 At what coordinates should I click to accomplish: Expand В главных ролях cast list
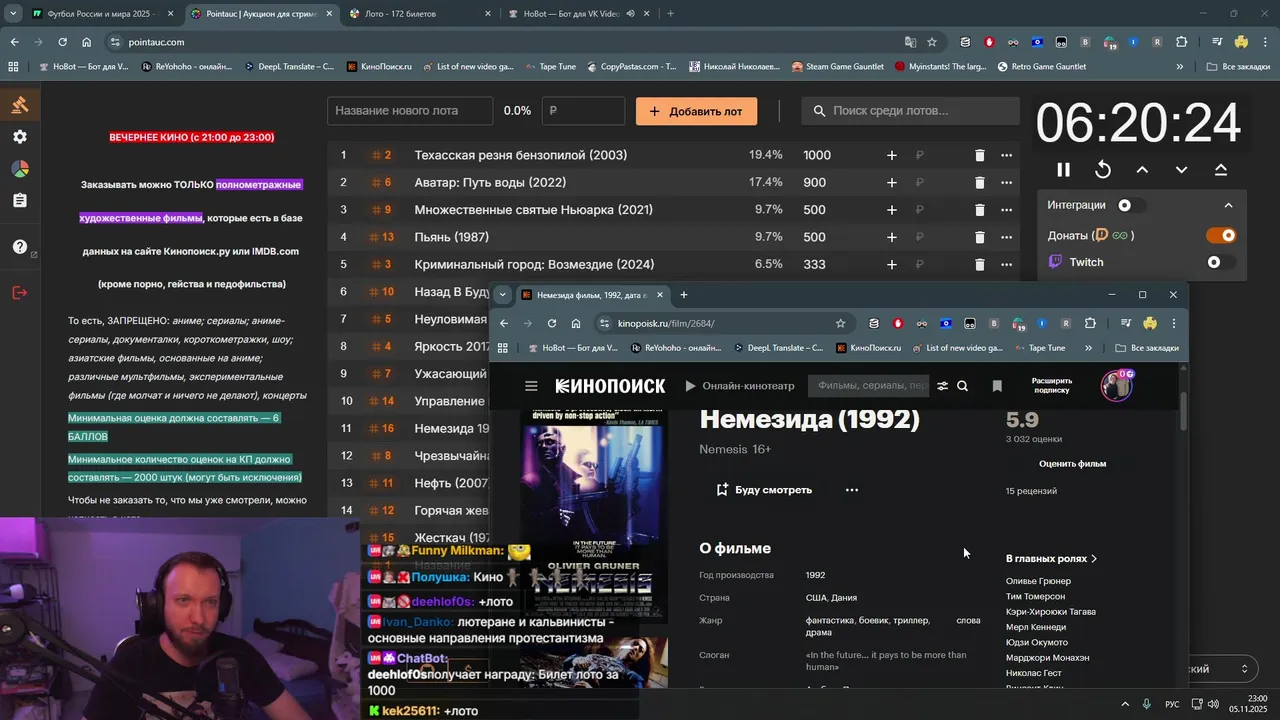(1051, 559)
